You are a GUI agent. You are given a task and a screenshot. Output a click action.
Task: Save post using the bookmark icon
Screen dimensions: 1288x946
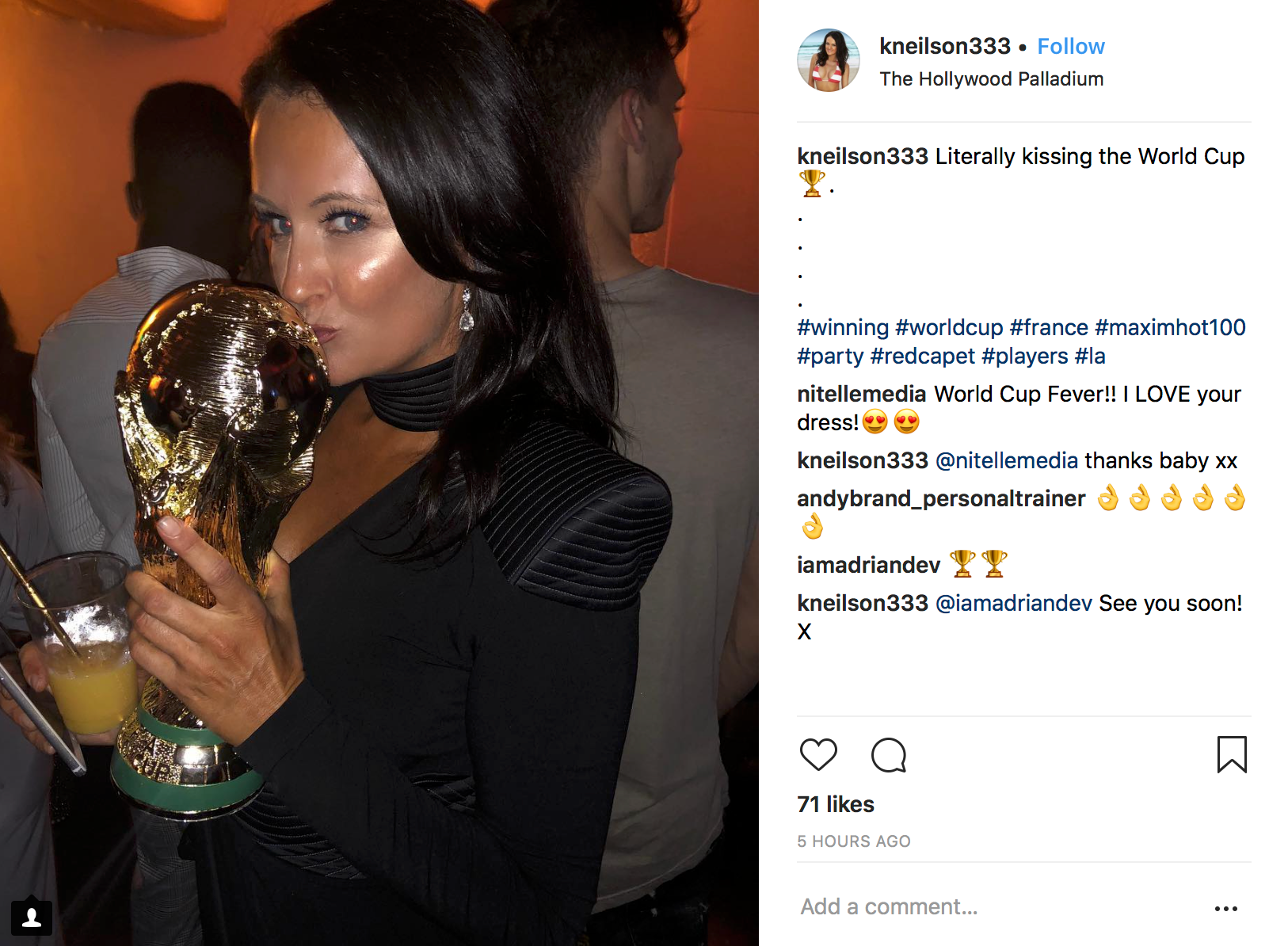coord(1232,754)
